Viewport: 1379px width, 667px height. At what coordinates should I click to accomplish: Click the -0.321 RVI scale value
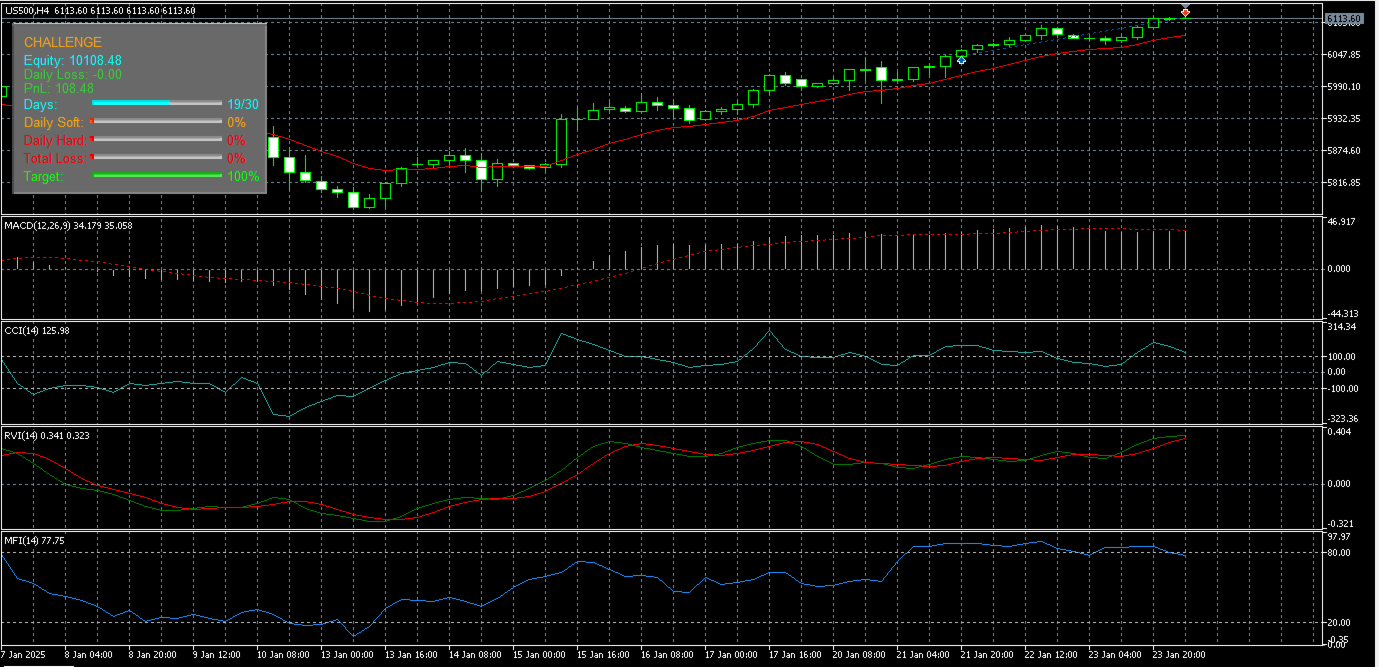click(1340, 523)
